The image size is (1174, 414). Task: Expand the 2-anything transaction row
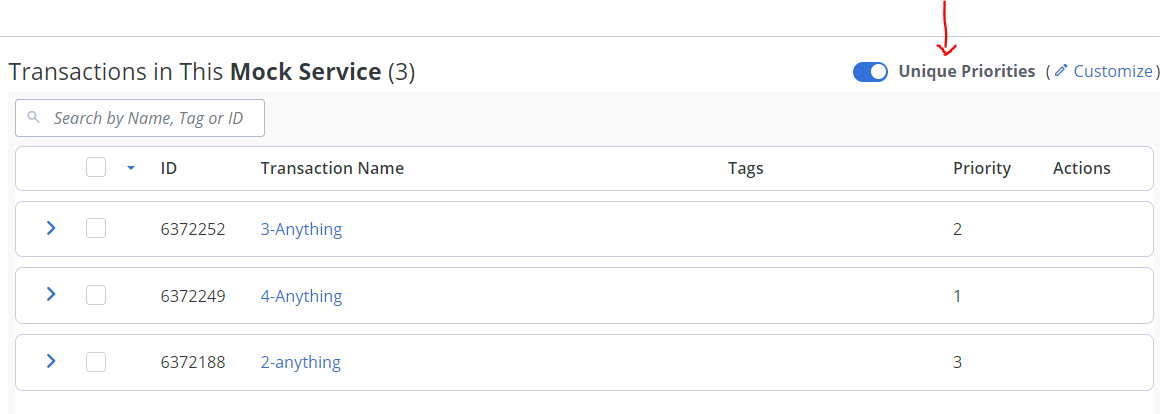[x=51, y=362]
